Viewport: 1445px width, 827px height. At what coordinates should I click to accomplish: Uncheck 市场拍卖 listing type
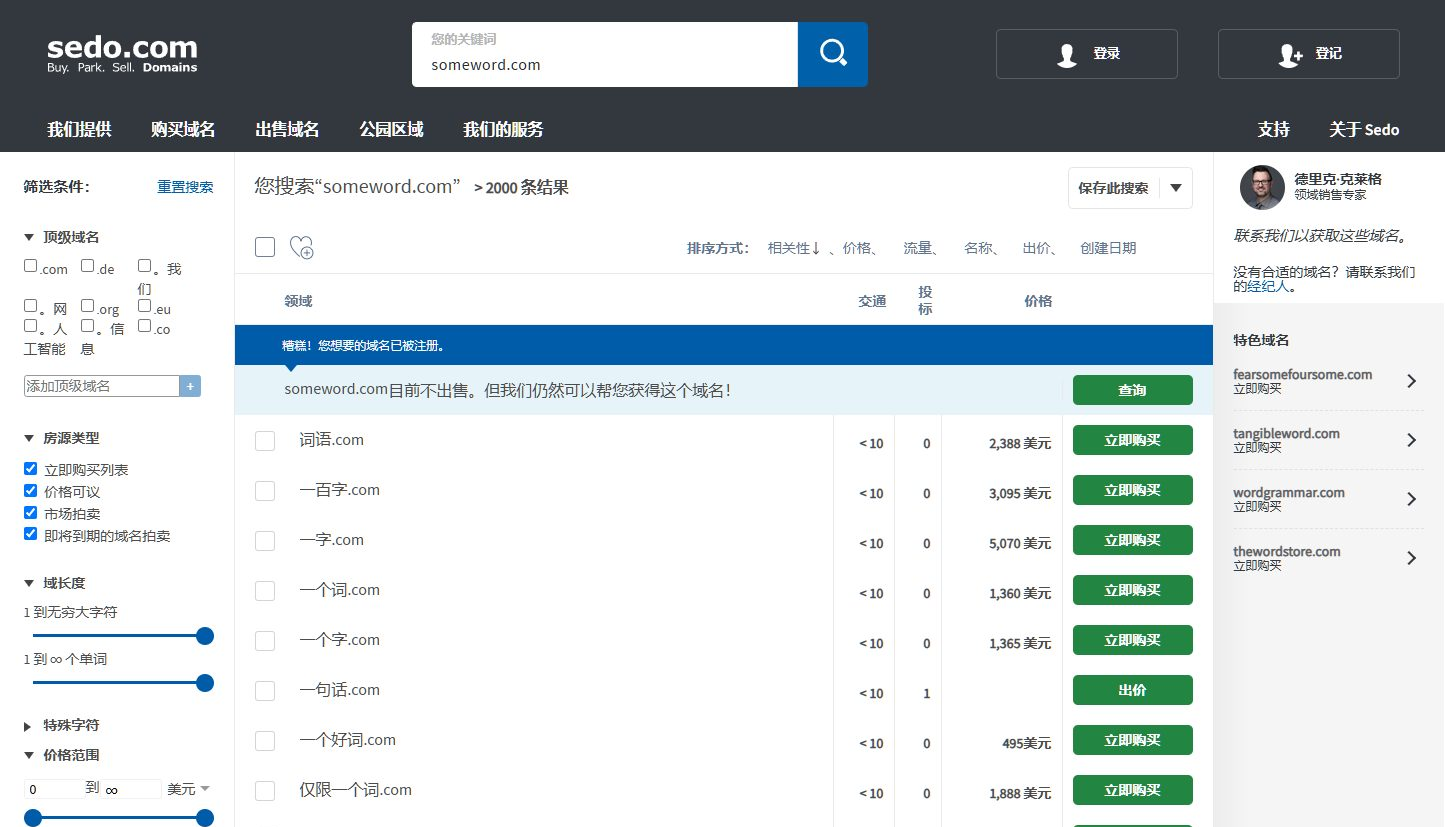click(x=31, y=513)
